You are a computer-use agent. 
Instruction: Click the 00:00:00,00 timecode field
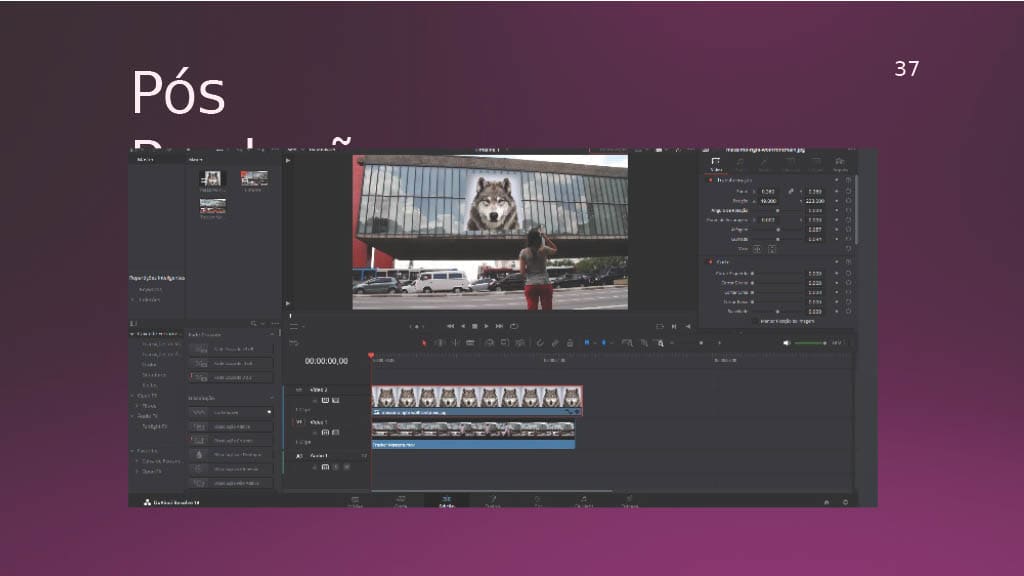click(327, 361)
